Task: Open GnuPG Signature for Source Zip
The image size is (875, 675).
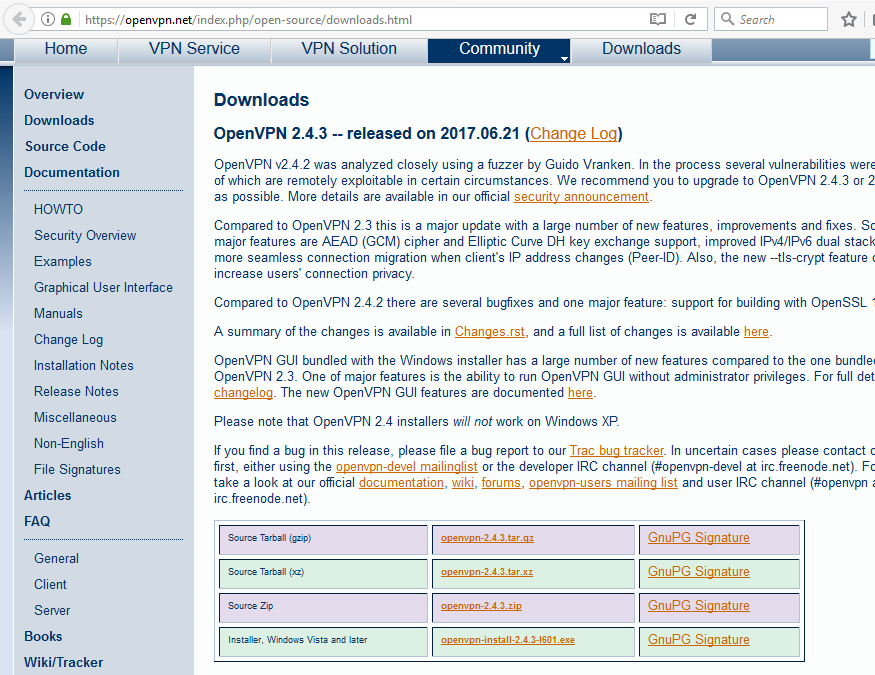Action: (x=699, y=606)
